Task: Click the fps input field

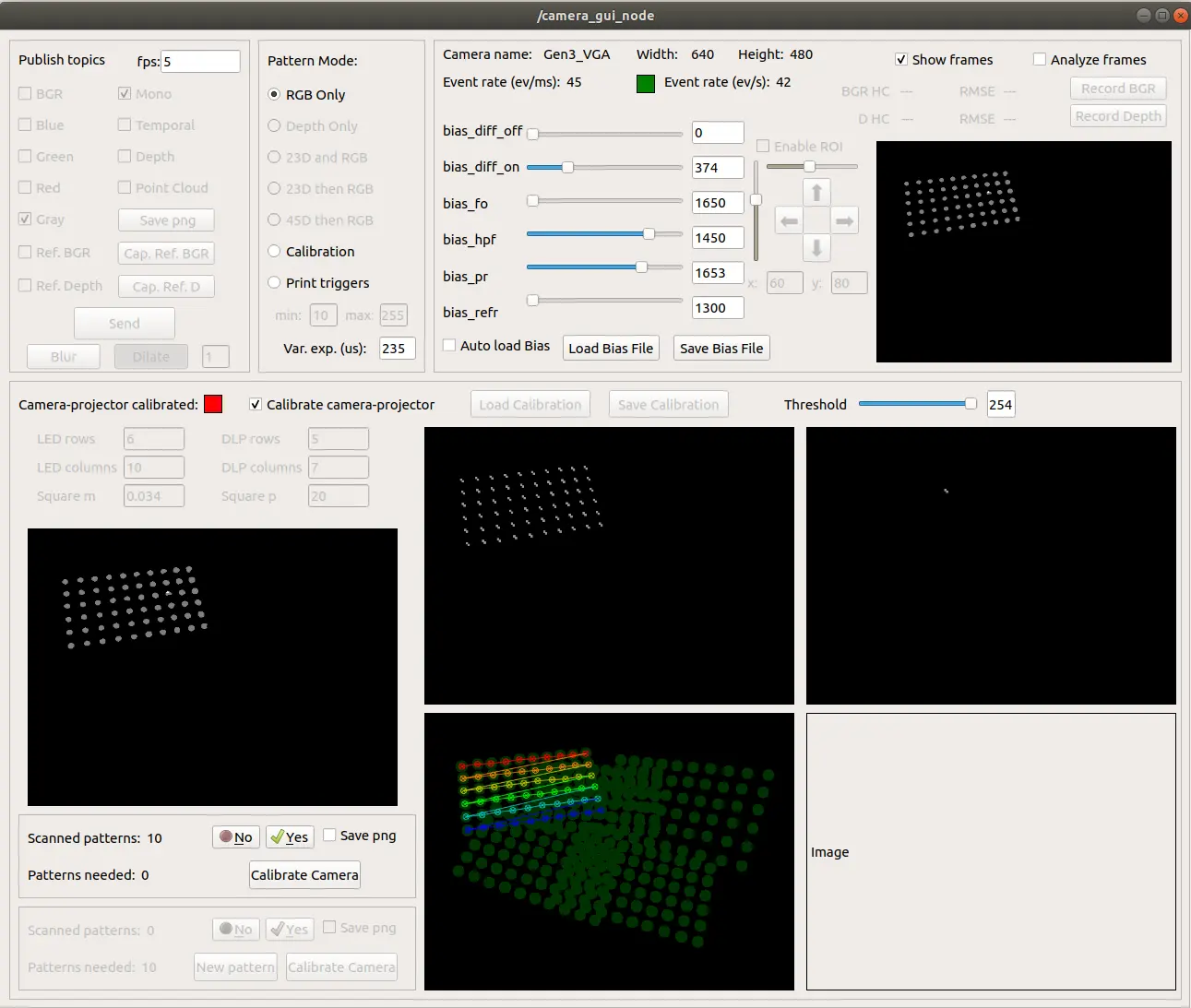Action: (200, 62)
